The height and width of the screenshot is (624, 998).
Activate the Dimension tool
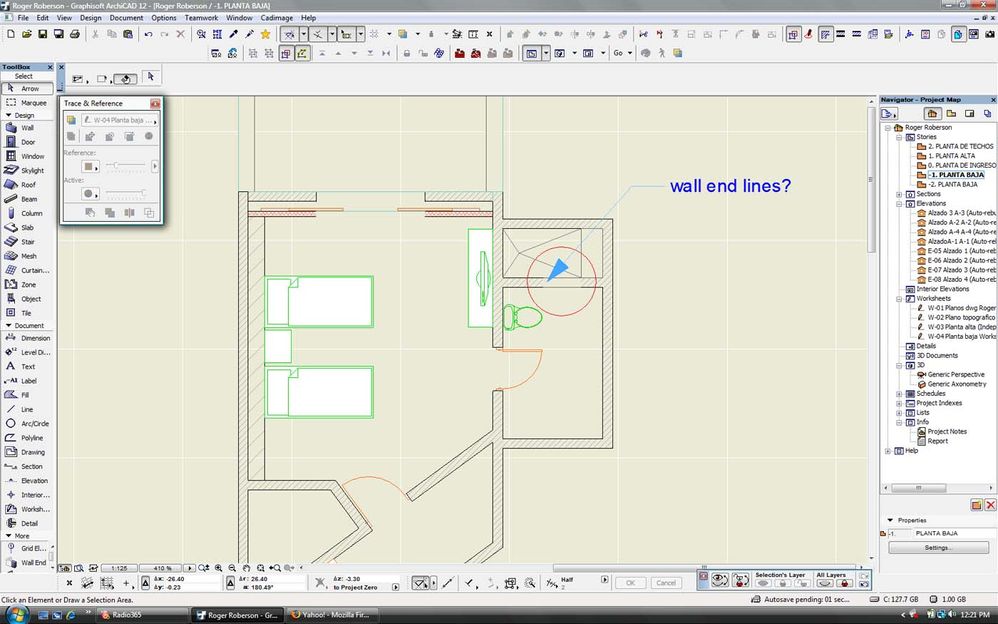pyautogui.click(x=34, y=338)
